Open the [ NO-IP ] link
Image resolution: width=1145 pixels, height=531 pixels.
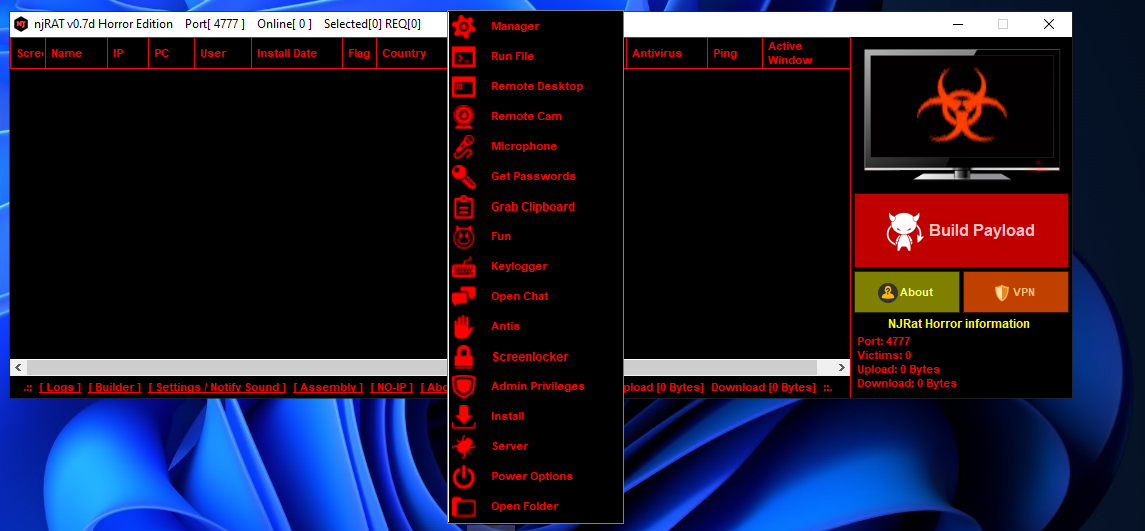point(391,387)
